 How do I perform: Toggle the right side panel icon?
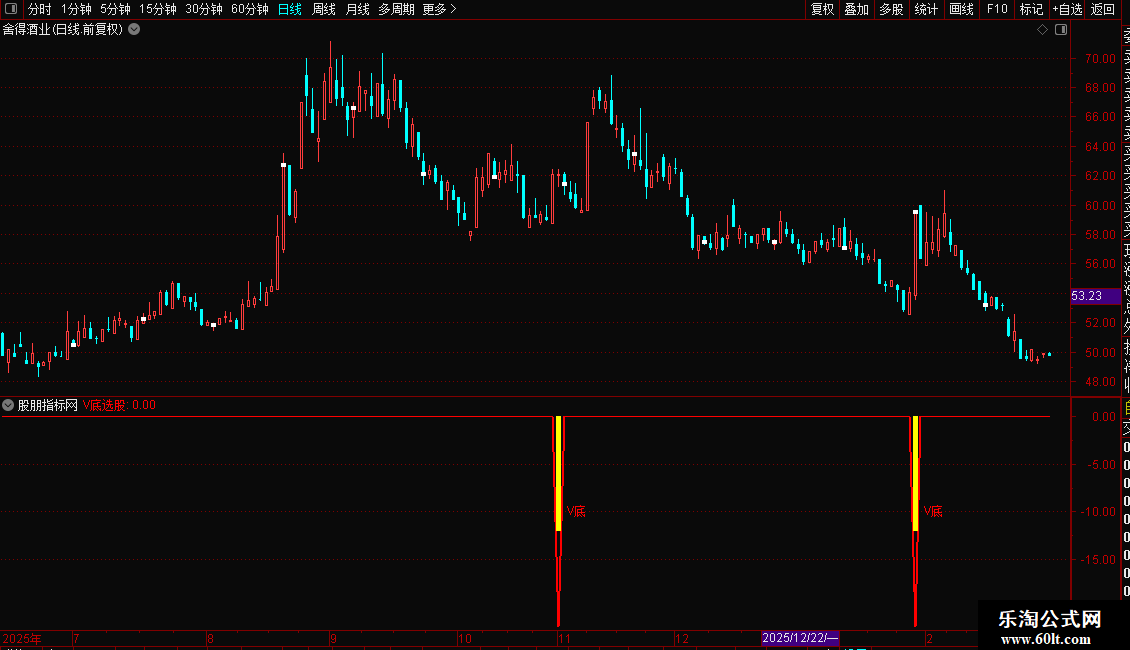coord(1061,30)
